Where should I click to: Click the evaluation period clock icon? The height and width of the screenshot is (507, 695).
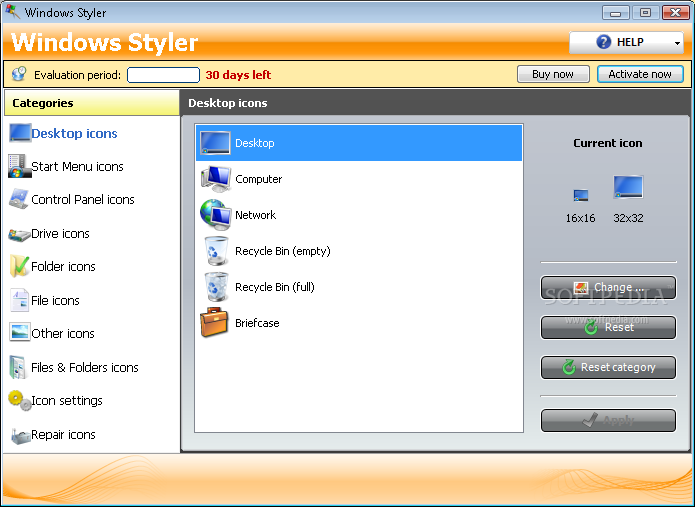click(x=19, y=74)
